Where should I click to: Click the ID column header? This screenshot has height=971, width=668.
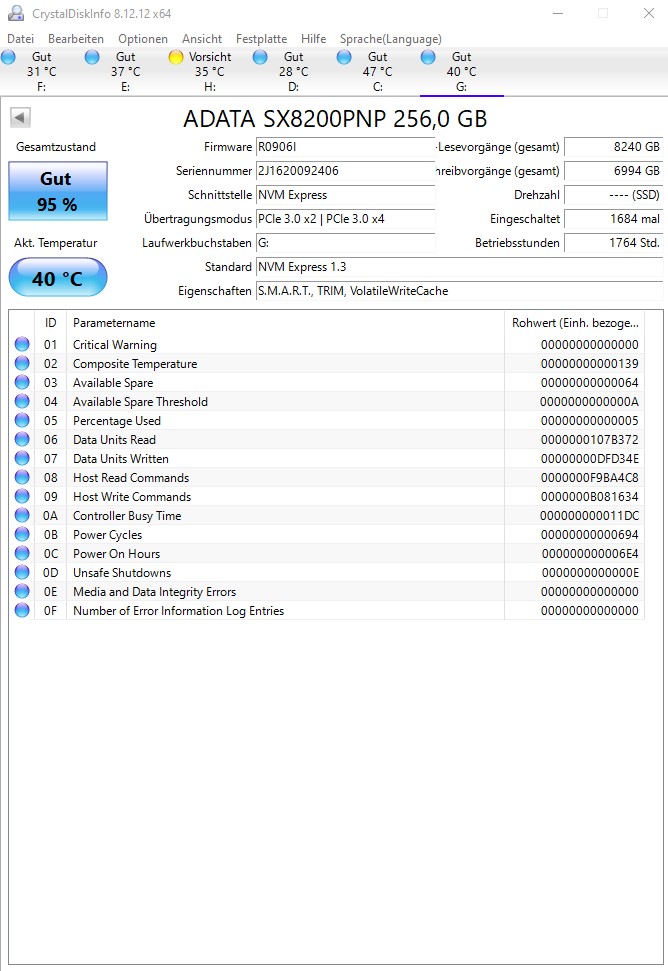pos(50,323)
